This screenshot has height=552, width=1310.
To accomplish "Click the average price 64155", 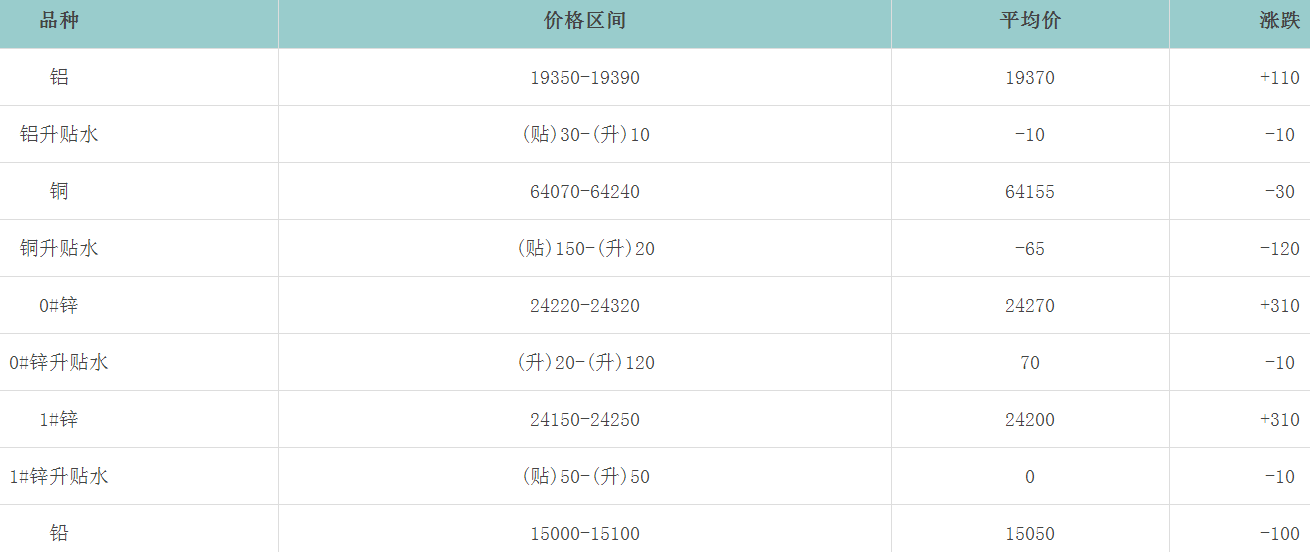I will coord(1030,192).
